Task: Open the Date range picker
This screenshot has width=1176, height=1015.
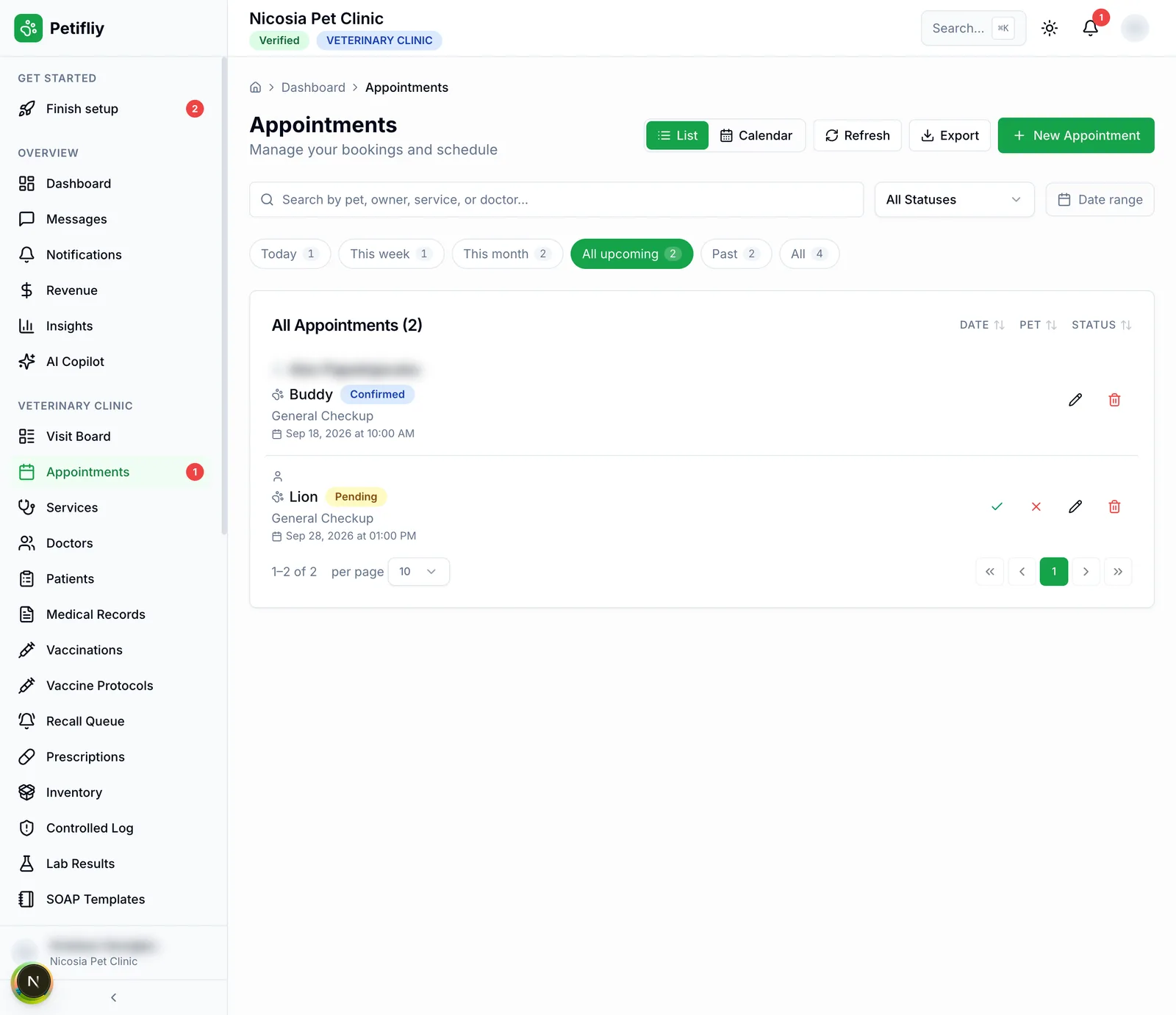Action: (x=1100, y=200)
